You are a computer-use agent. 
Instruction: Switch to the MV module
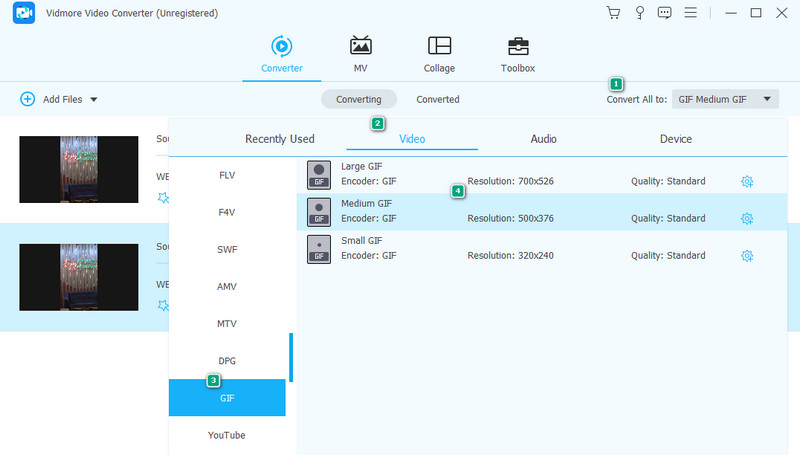pyautogui.click(x=360, y=54)
